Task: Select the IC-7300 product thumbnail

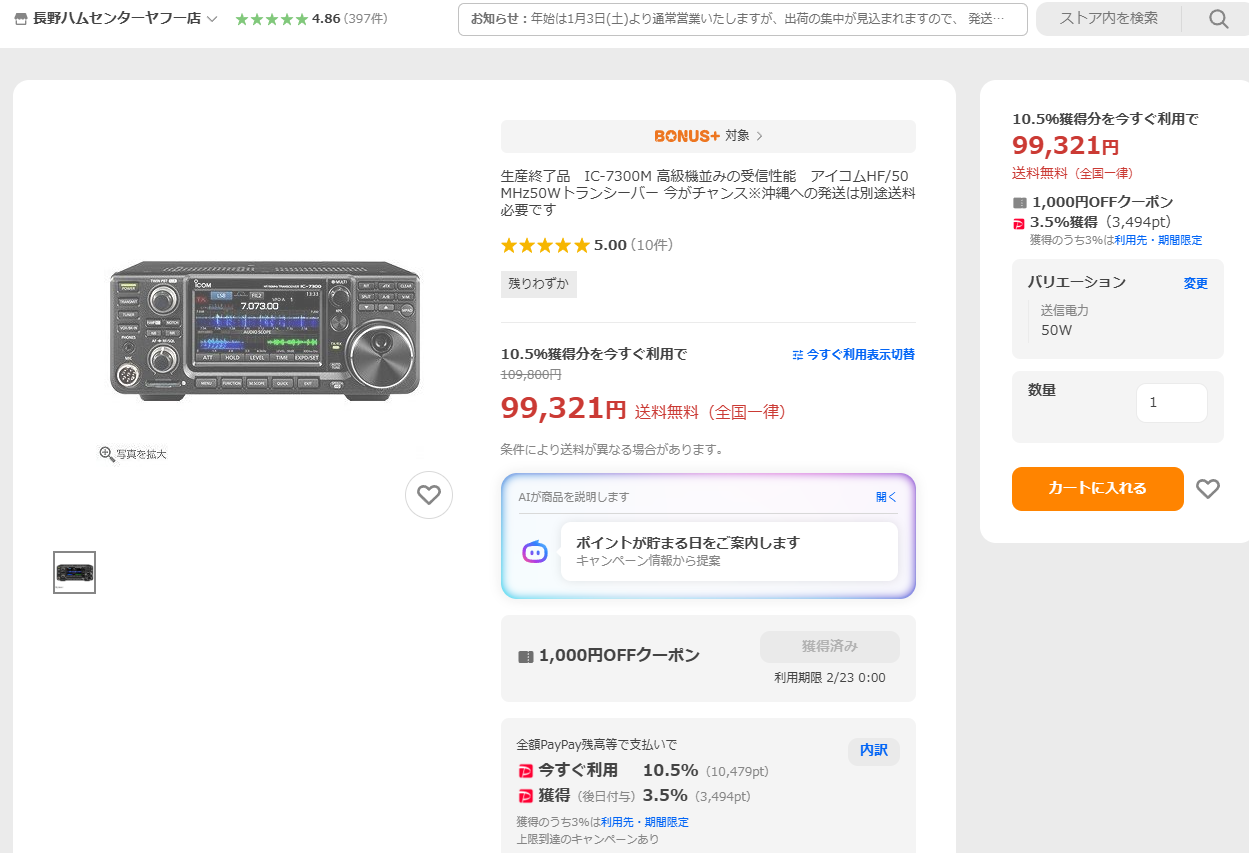Action: point(75,572)
